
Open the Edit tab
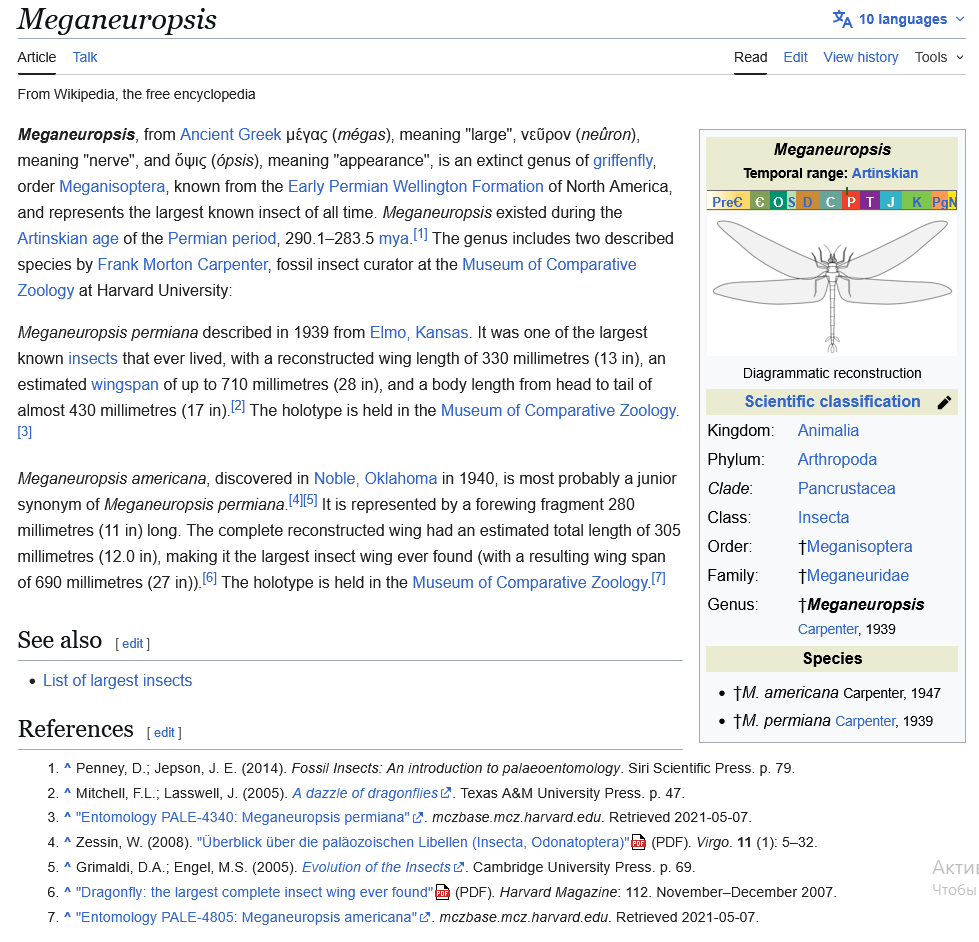point(795,57)
